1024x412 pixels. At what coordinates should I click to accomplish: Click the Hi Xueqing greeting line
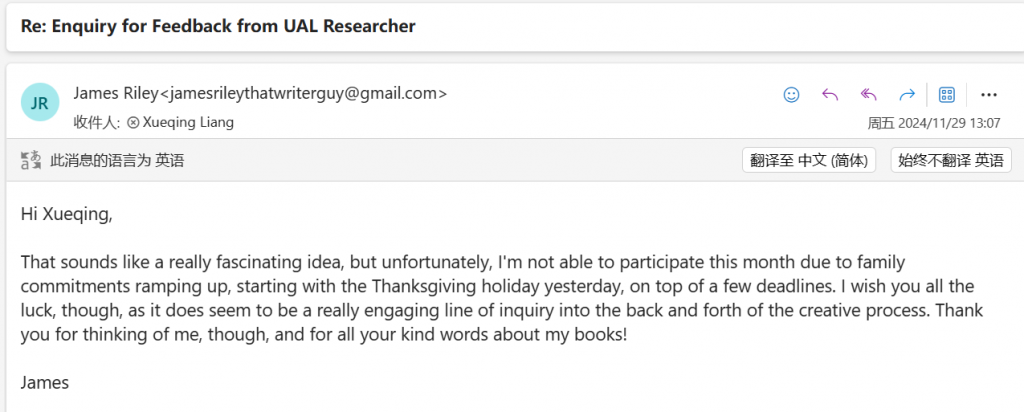point(67,214)
